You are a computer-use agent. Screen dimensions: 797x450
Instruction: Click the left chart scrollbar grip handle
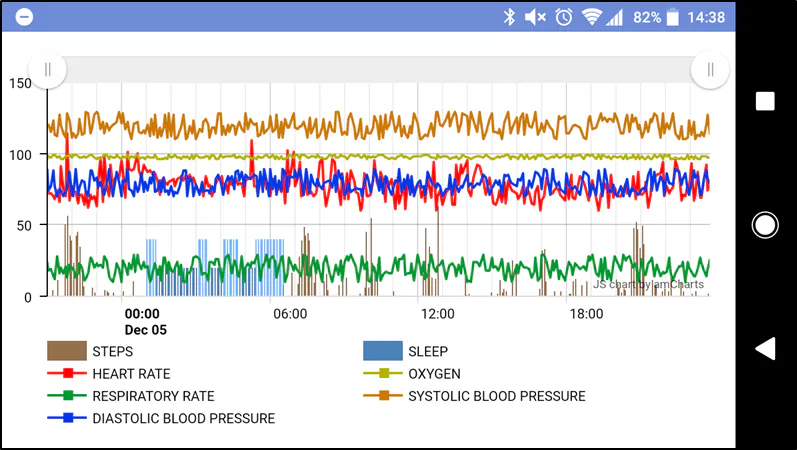point(47,69)
